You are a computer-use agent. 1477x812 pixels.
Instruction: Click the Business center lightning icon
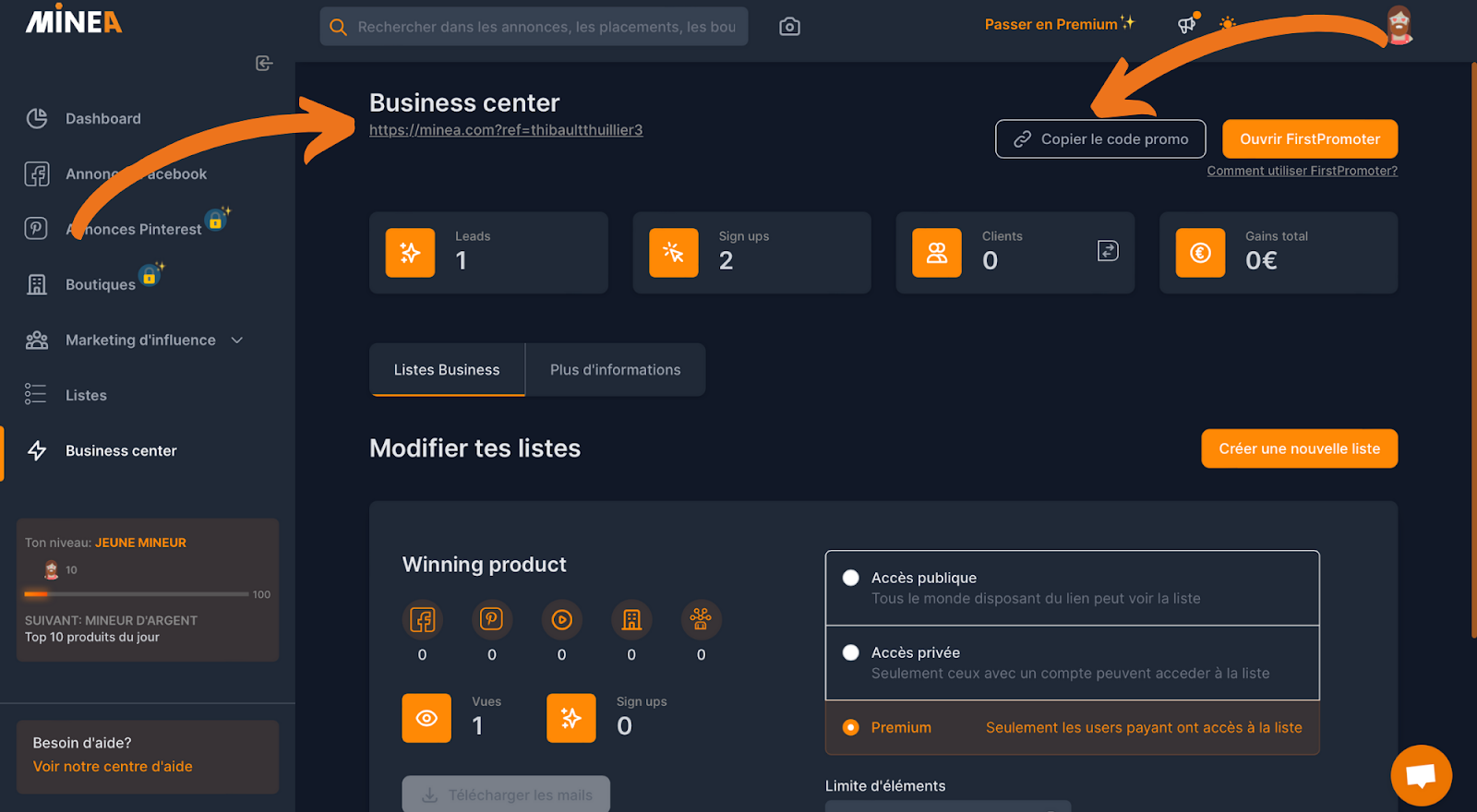37,450
